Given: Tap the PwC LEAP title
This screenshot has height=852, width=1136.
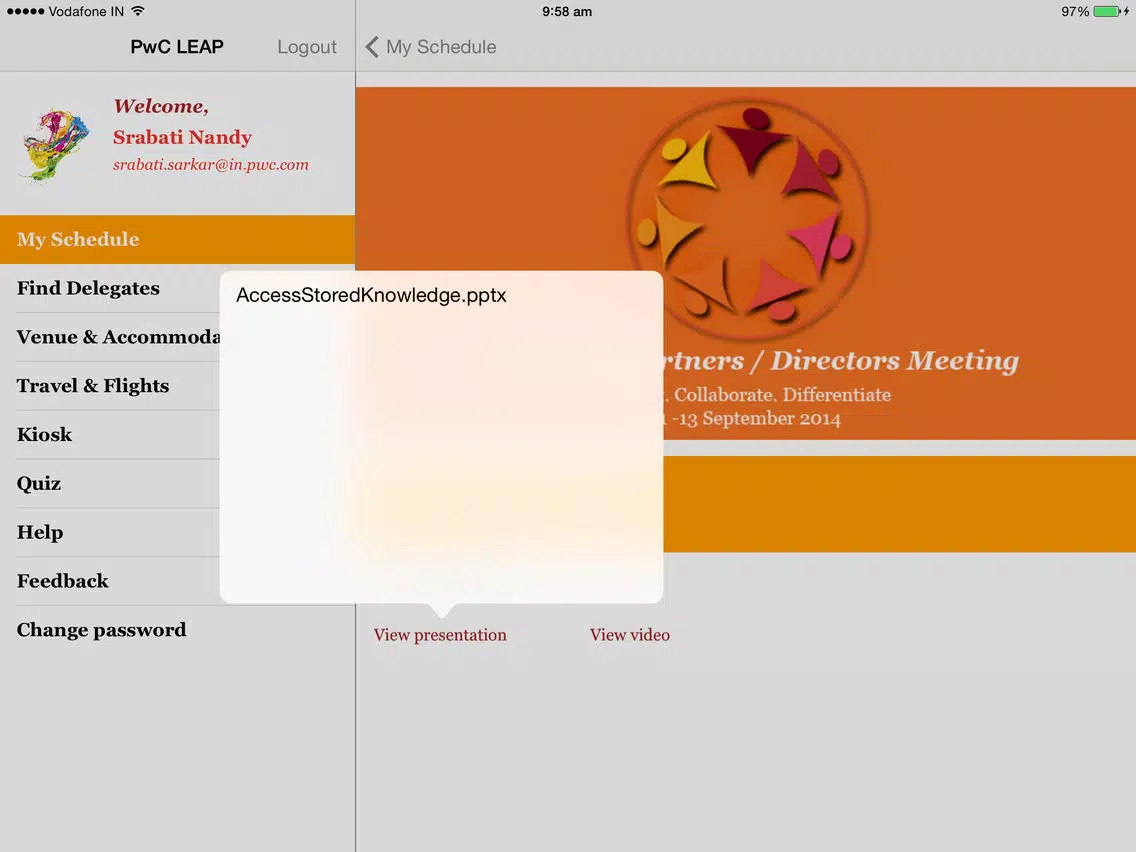Looking at the screenshot, I should [x=177, y=47].
